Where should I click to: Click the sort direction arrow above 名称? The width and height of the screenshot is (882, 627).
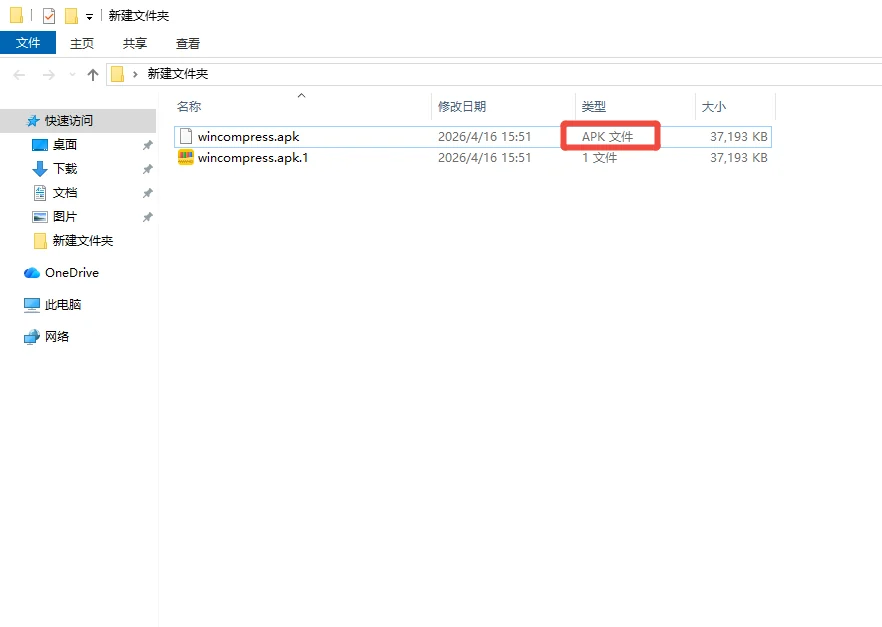click(x=302, y=96)
